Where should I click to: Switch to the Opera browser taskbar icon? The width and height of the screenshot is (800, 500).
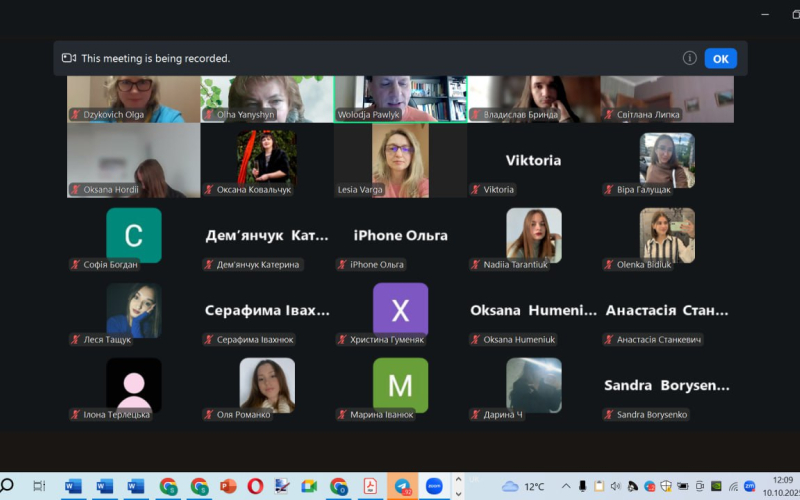pyautogui.click(x=255, y=486)
